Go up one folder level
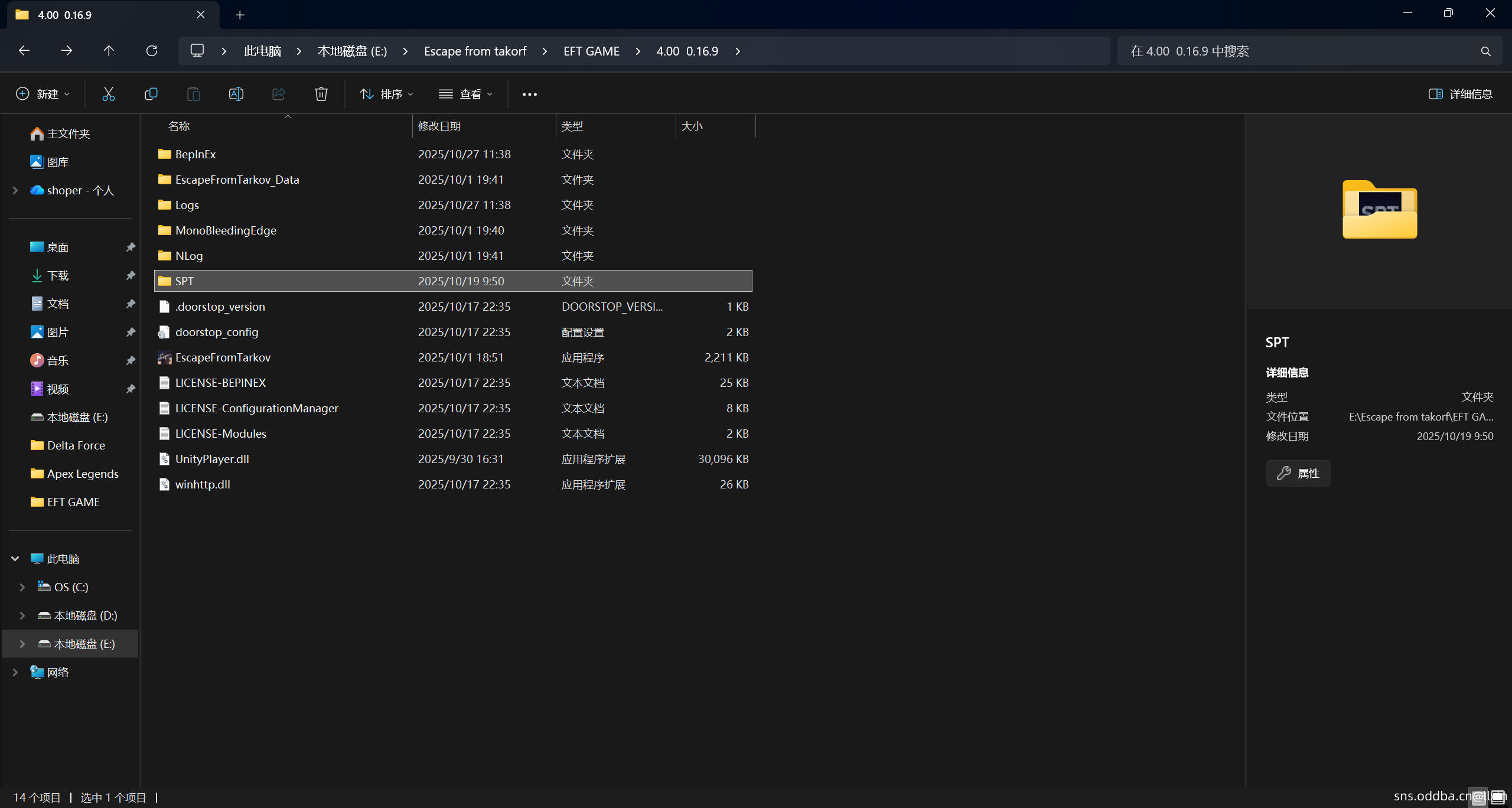Viewport: 1512px width, 808px height. (x=109, y=51)
